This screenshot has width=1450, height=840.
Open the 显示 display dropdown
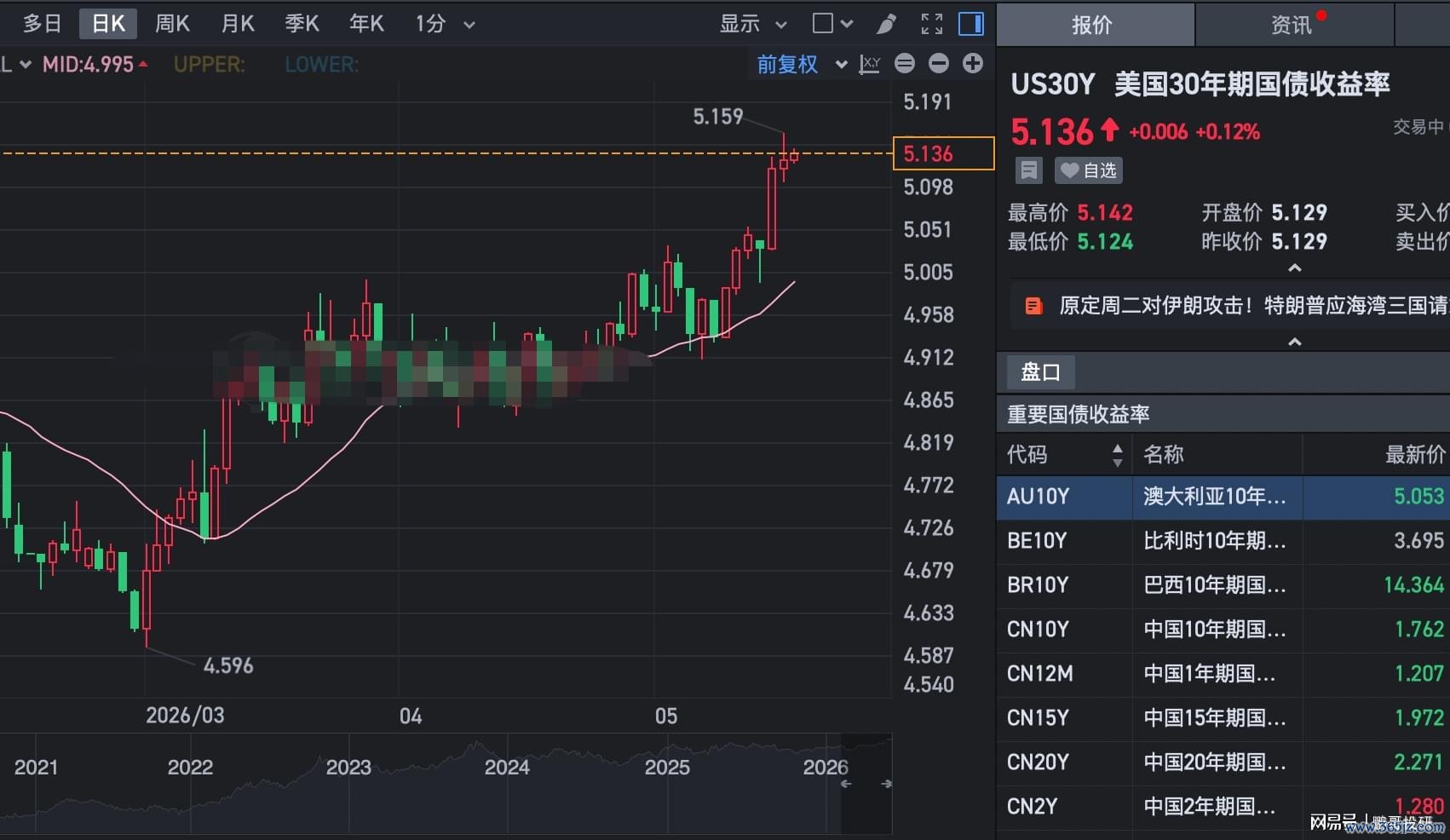753,24
